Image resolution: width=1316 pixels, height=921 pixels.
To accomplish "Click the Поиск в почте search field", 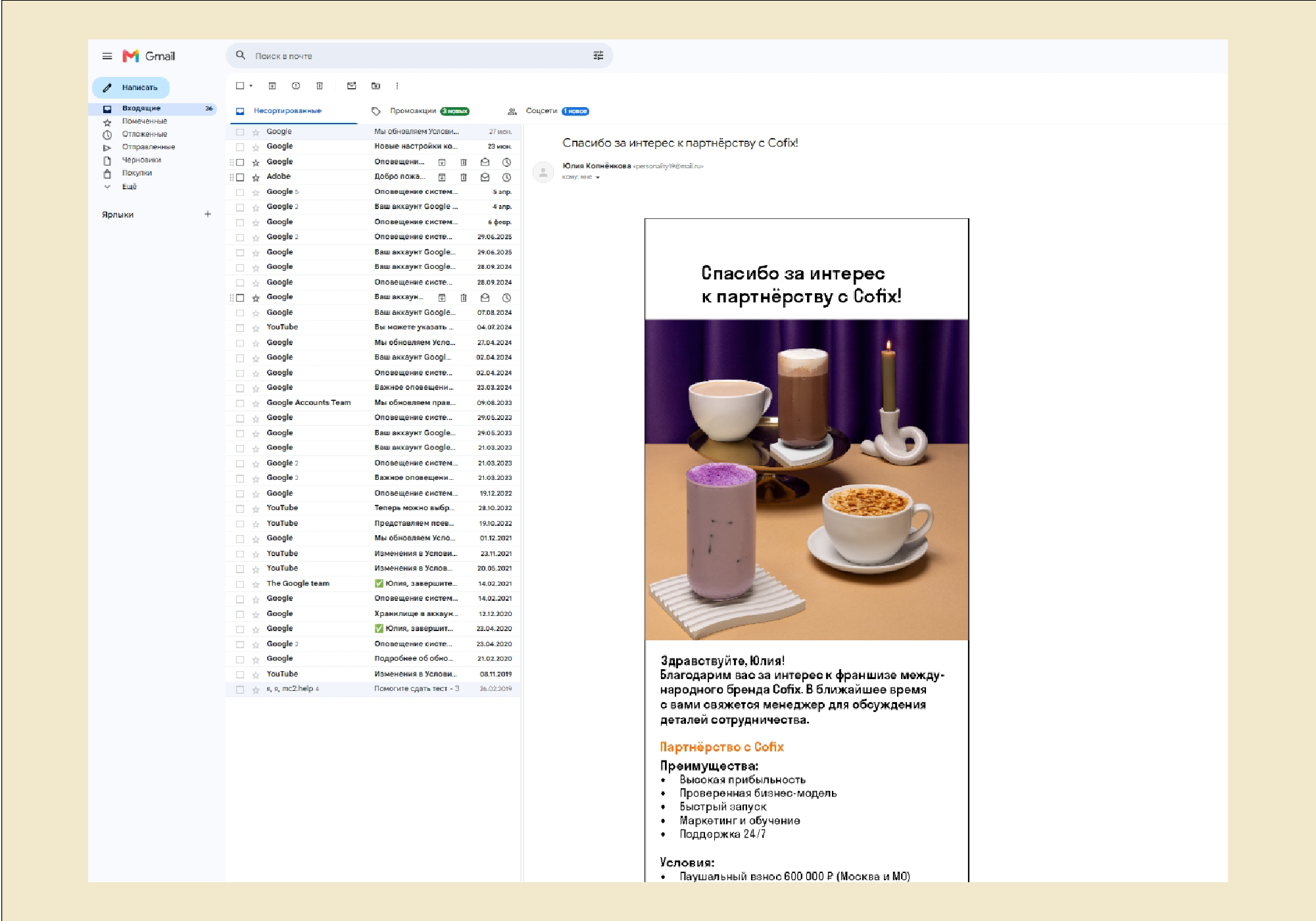I will (x=420, y=56).
